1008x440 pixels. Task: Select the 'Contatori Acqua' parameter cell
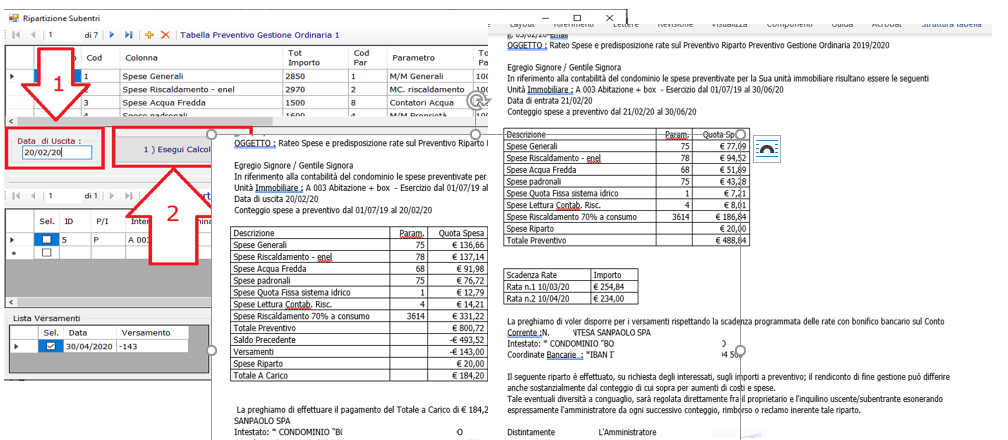pos(429,102)
